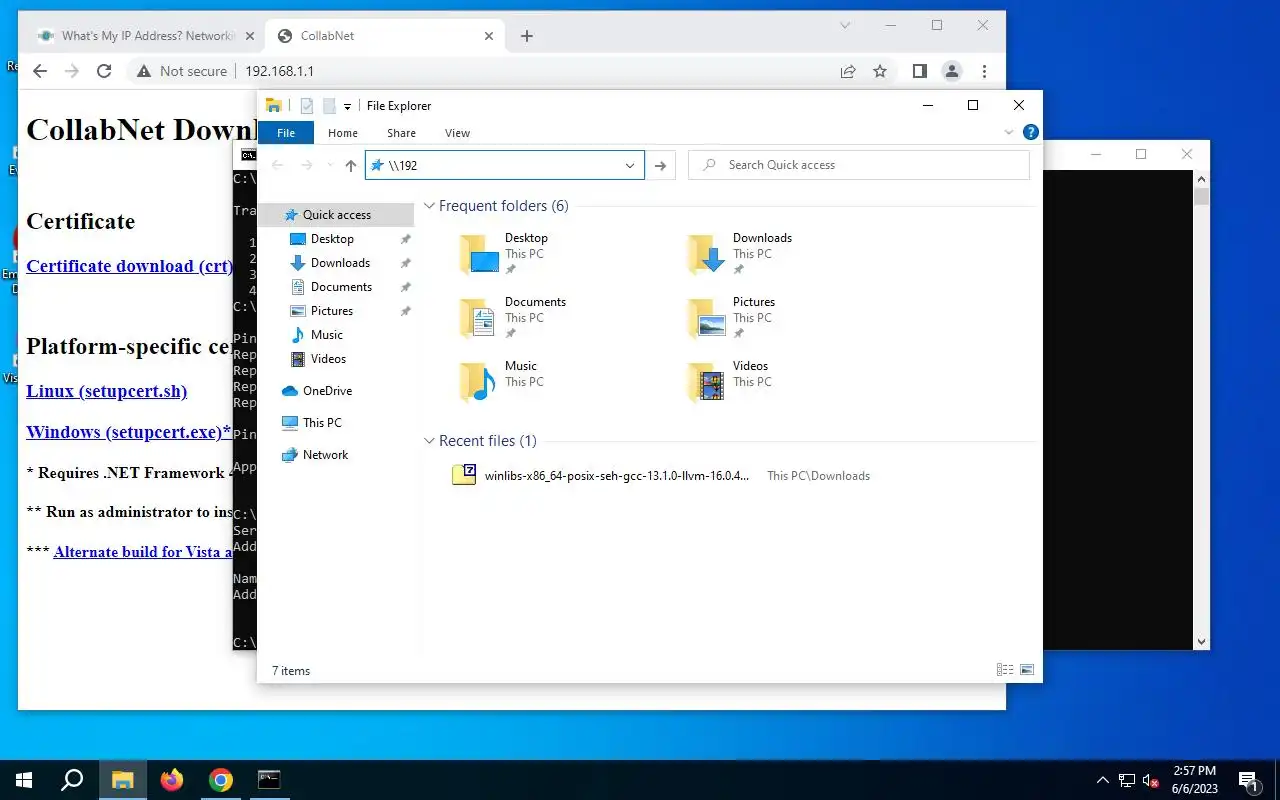Image resolution: width=1280 pixels, height=800 pixels.
Task: Bookmark this page with the star icon
Action: point(880,71)
